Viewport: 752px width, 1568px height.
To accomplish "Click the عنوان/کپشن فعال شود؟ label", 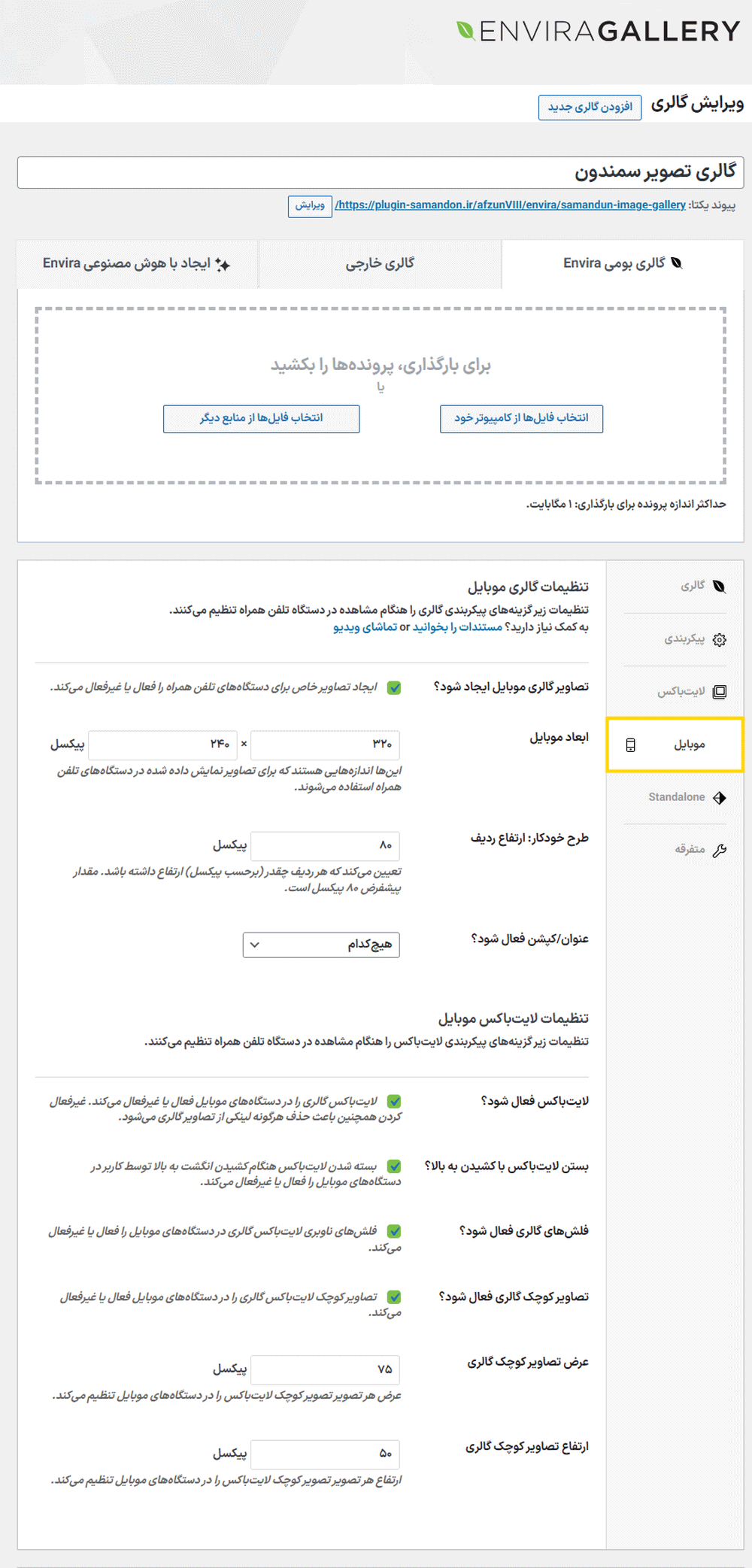I will tap(529, 939).
